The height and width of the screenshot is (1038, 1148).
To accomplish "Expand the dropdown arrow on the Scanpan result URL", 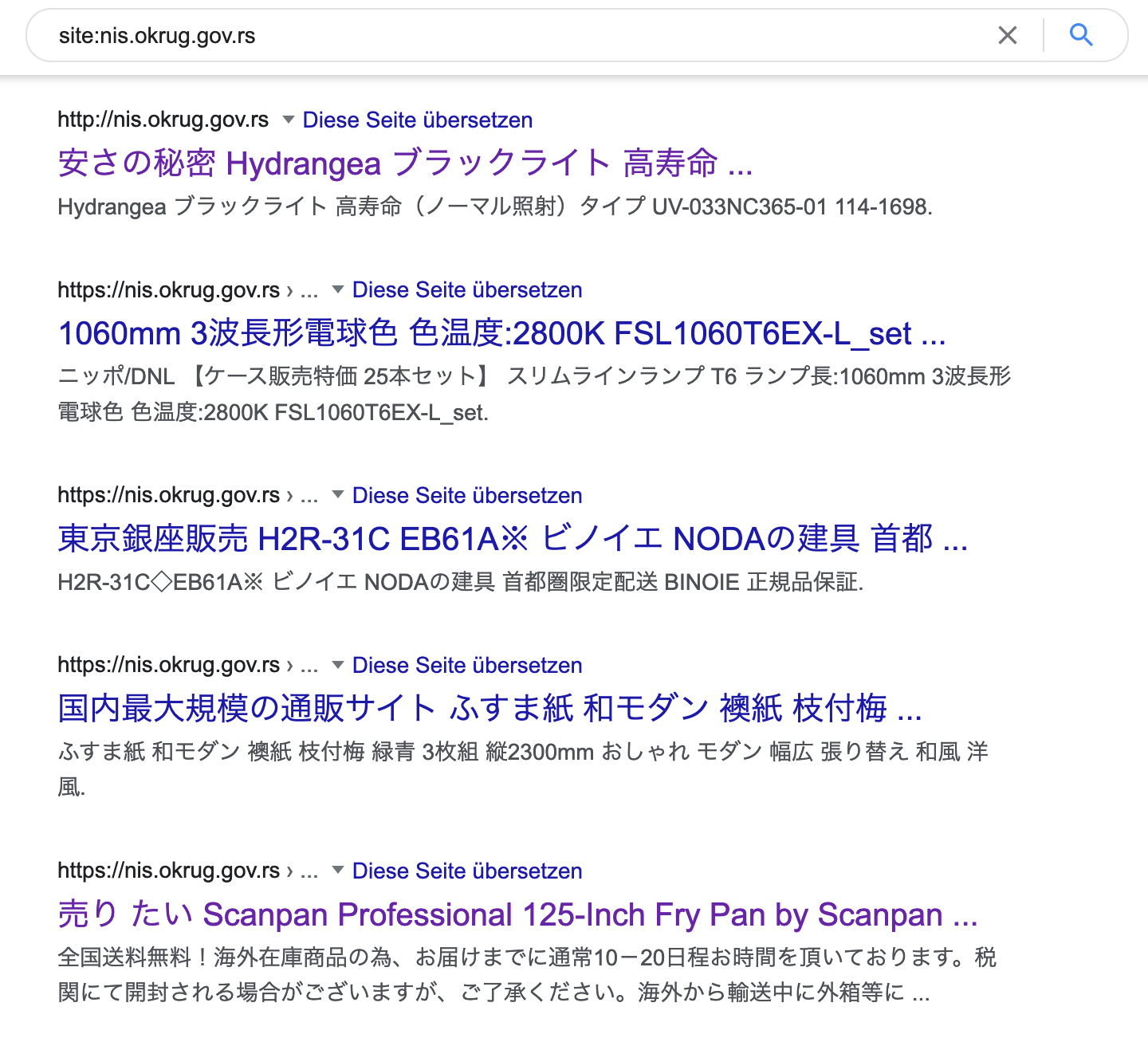I will click(x=338, y=871).
